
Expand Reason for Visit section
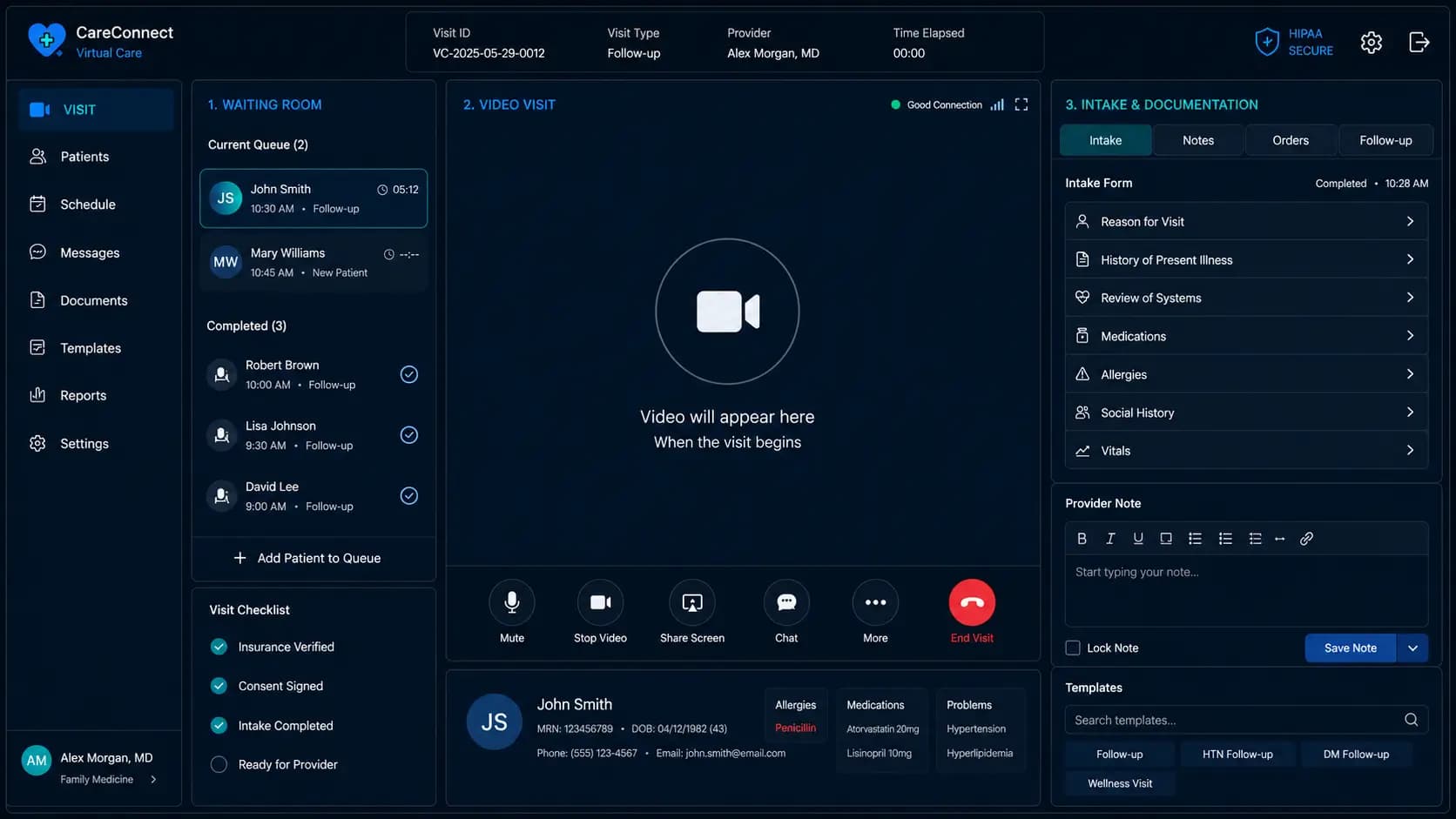click(x=1246, y=222)
